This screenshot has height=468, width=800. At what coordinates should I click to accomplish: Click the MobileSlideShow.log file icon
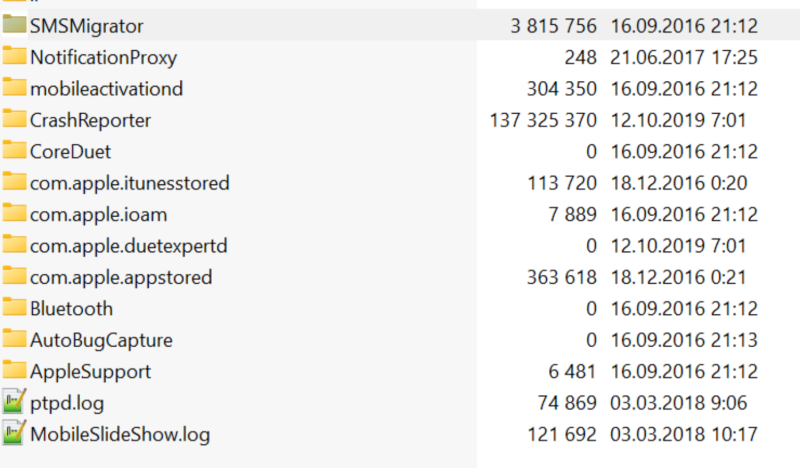click(14, 433)
